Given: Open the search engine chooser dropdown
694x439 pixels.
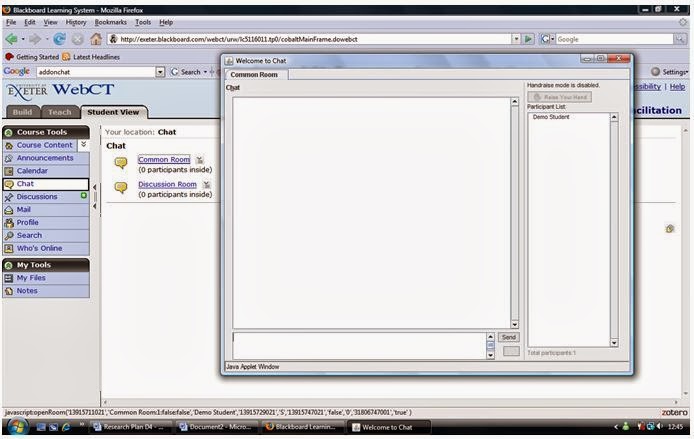Looking at the screenshot, I should (552, 39).
